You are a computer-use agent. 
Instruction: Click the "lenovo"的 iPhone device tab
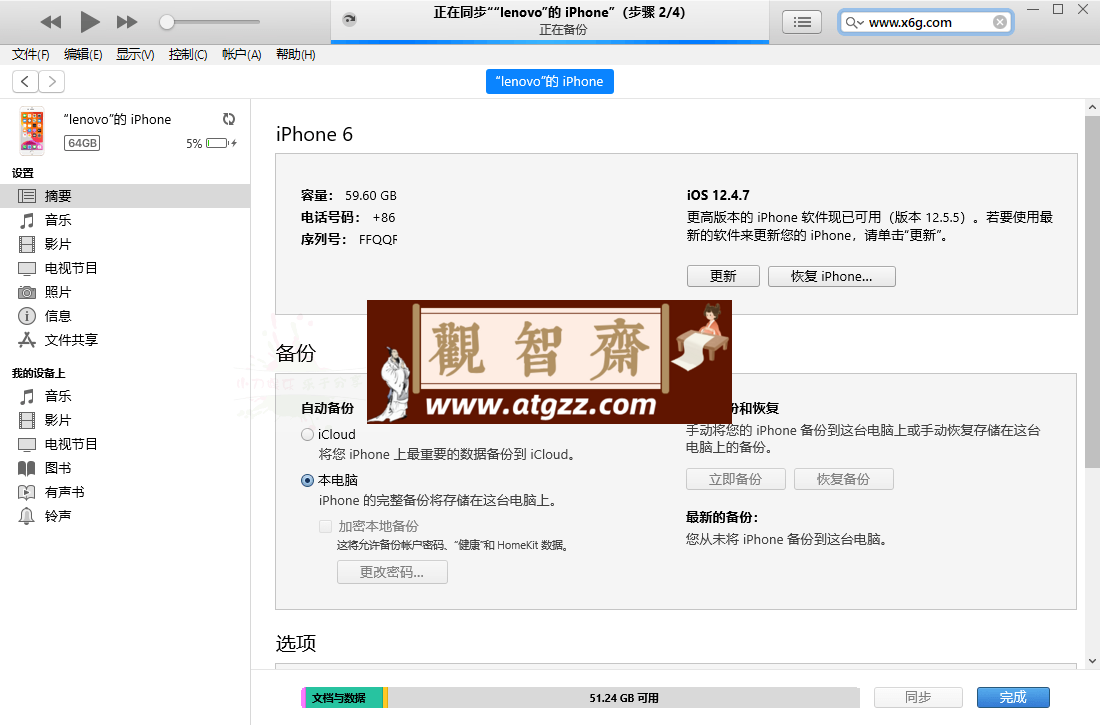[549, 81]
